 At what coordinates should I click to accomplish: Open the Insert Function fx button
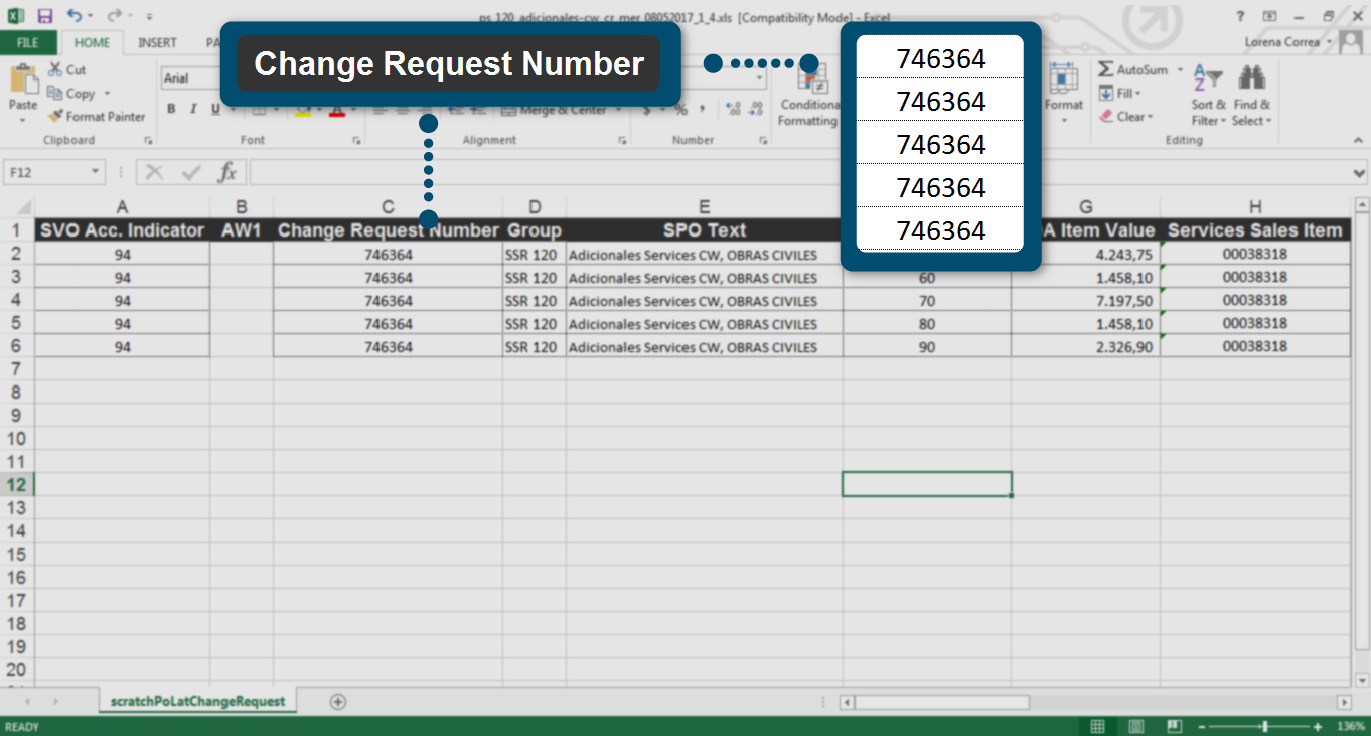[x=228, y=172]
